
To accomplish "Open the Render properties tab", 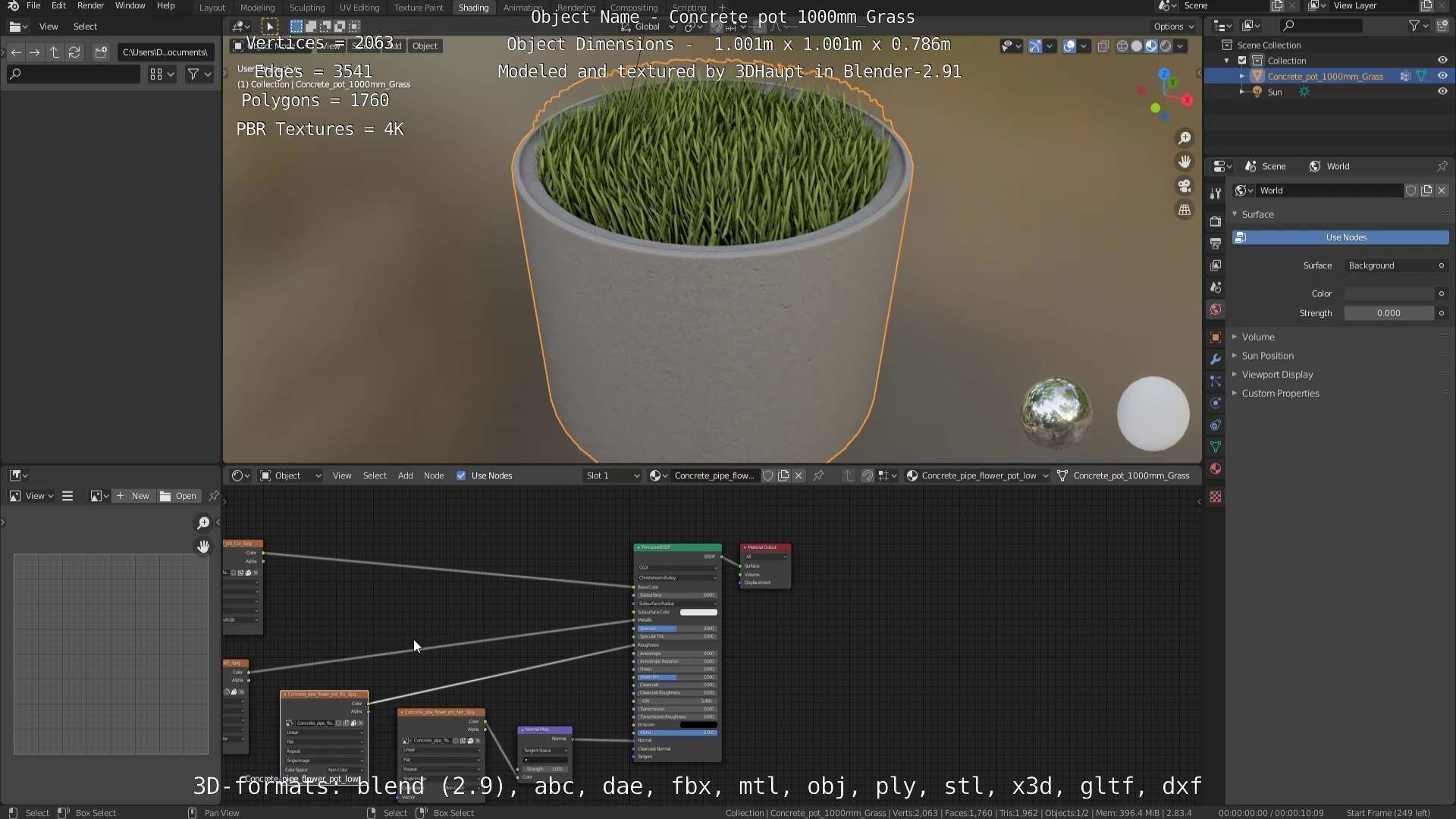I will coord(1216,221).
